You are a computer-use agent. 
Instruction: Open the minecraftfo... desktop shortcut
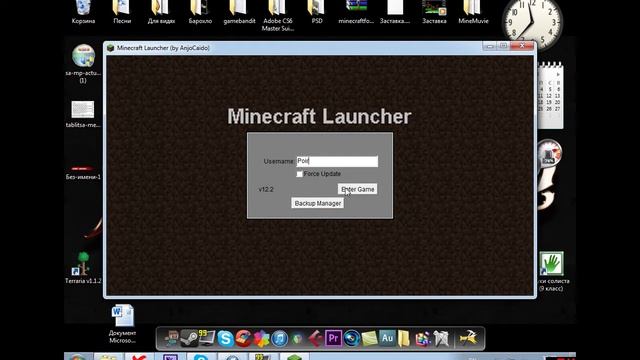(x=356, y=12)
